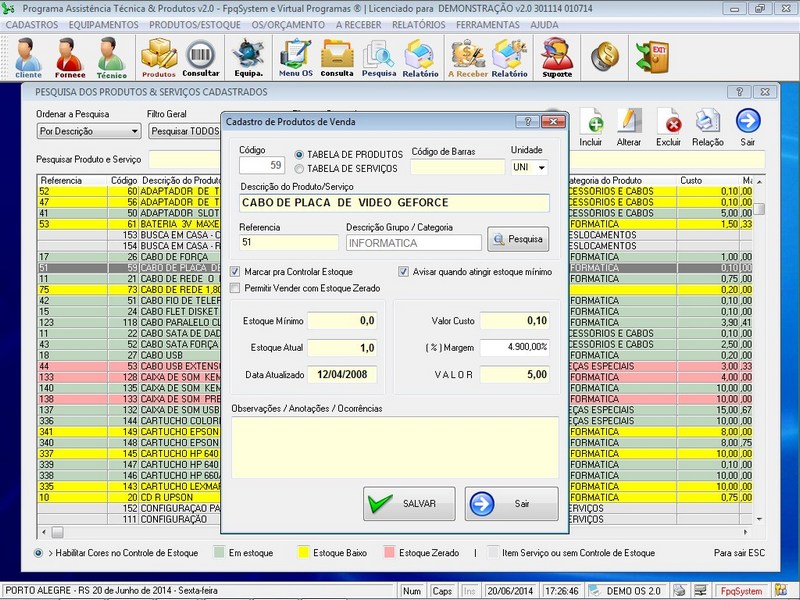800x600 pixels.
Task: Click the Sair arrow icon in search window
Action: click(x=748, y=128)
